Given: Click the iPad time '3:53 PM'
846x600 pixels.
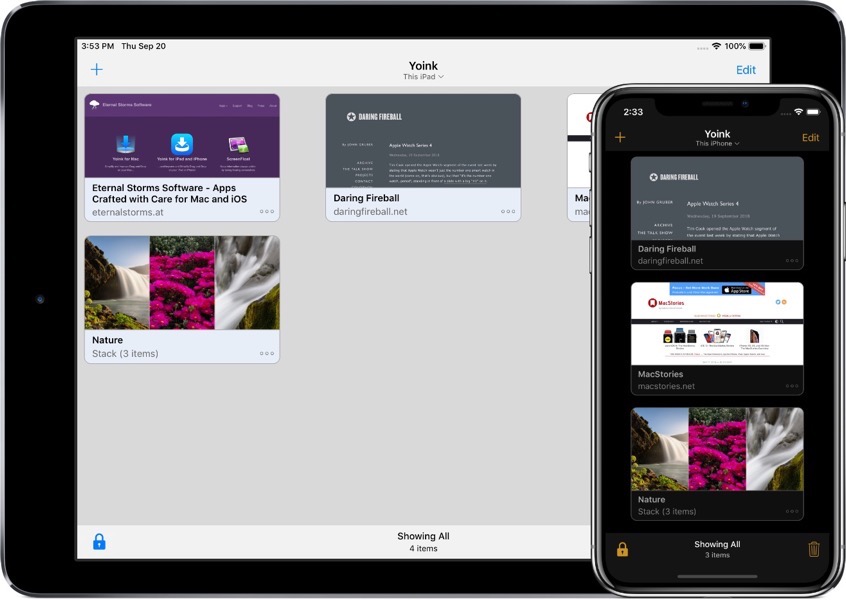Looking at the screenshot, I should [x=98, y=46].
